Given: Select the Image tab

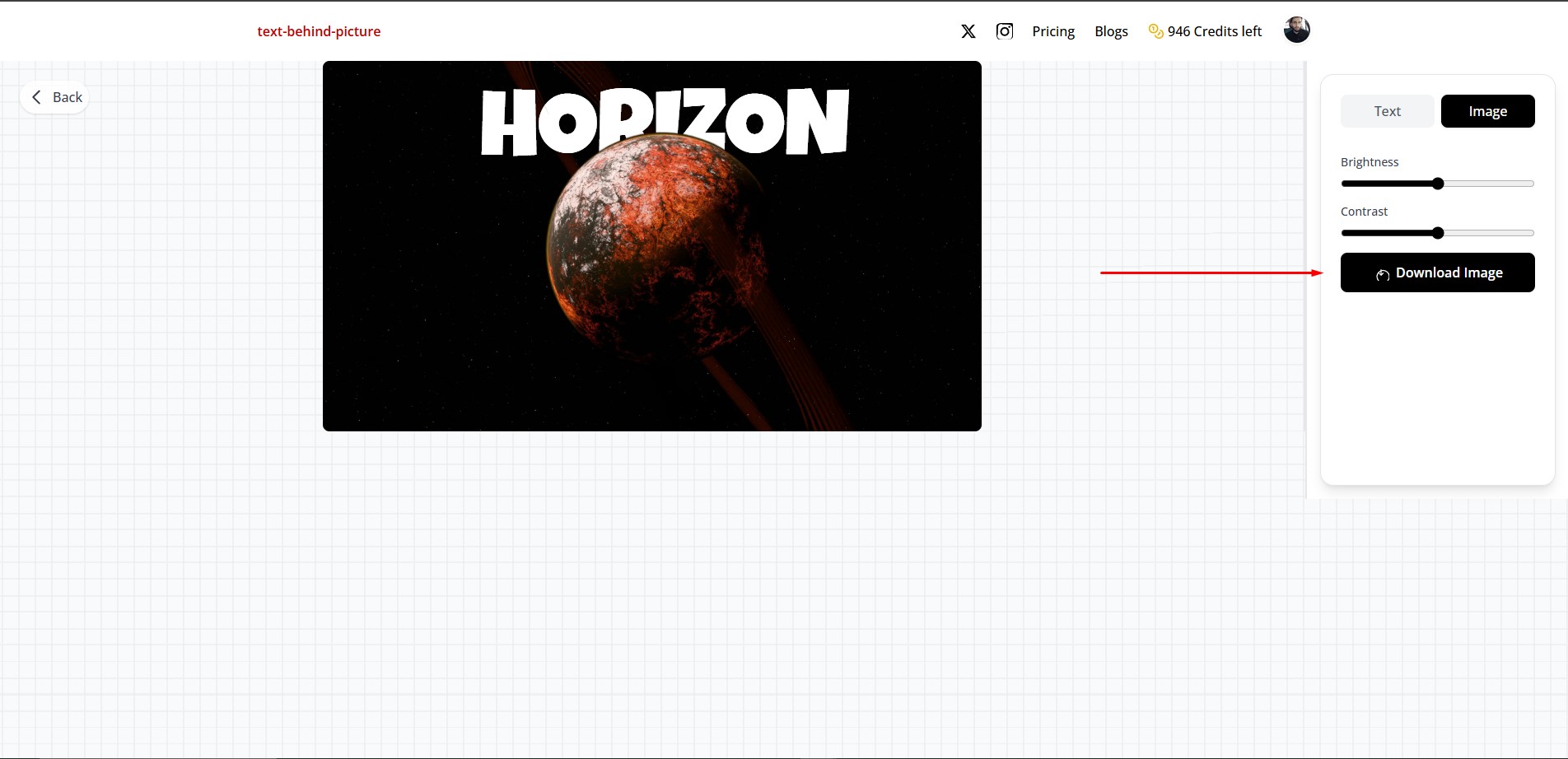Looking at the screenshot, I should (1487, 111).
